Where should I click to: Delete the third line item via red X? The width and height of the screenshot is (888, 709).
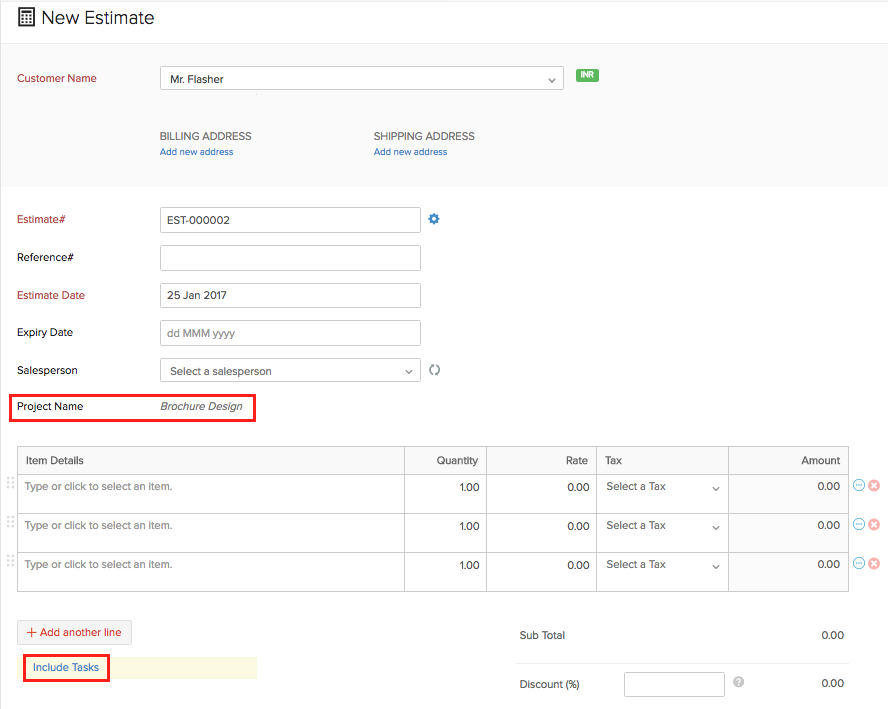click(x=875, y=563)
